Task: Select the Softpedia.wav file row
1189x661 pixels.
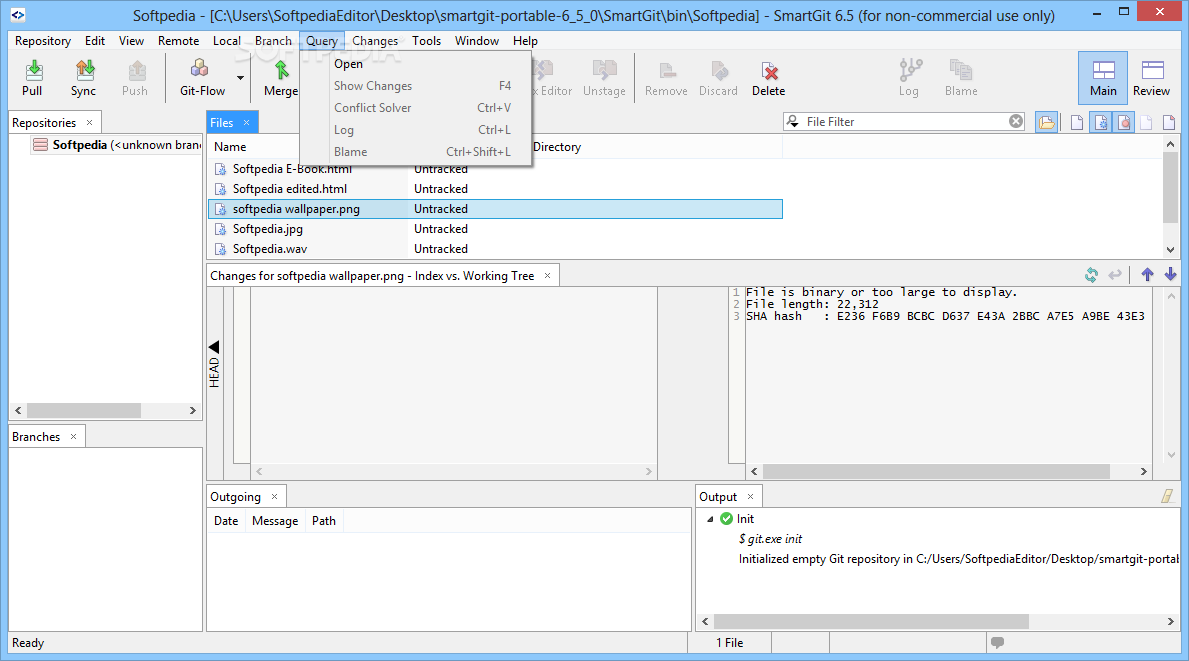Action: [494, 249]
